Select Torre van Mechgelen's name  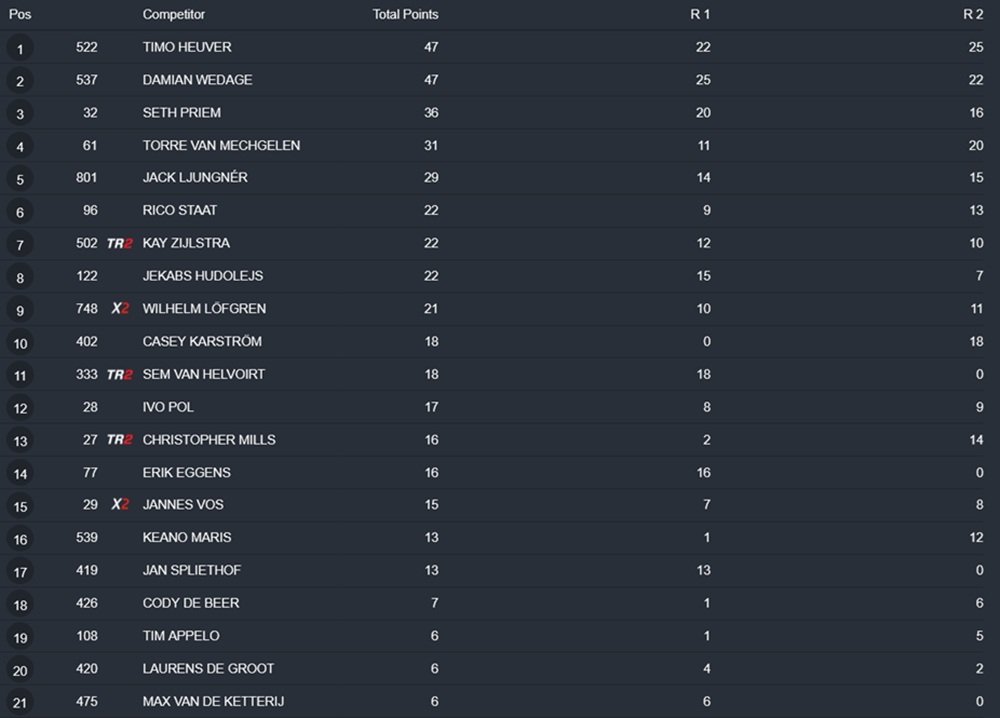click(221, 145)
